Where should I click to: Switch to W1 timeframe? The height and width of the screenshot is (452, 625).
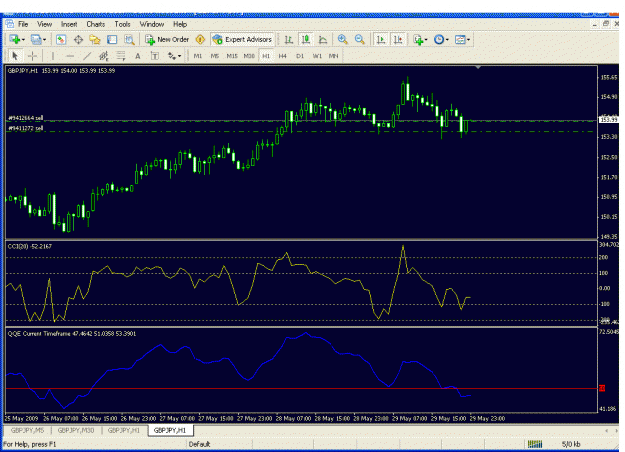pyautogui.click(x=317, y=56)
